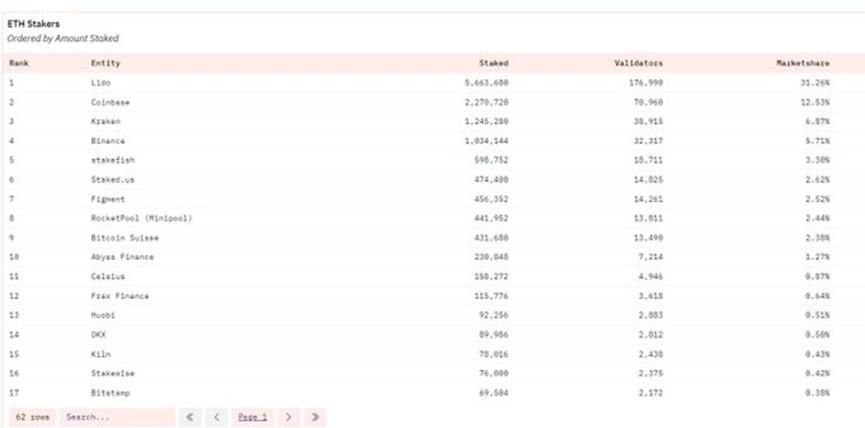Image resolution: width=865 pixels, height=428 pixels.
Task: Click Celsius's validator count 4,946
Action: tap(651, 276)
